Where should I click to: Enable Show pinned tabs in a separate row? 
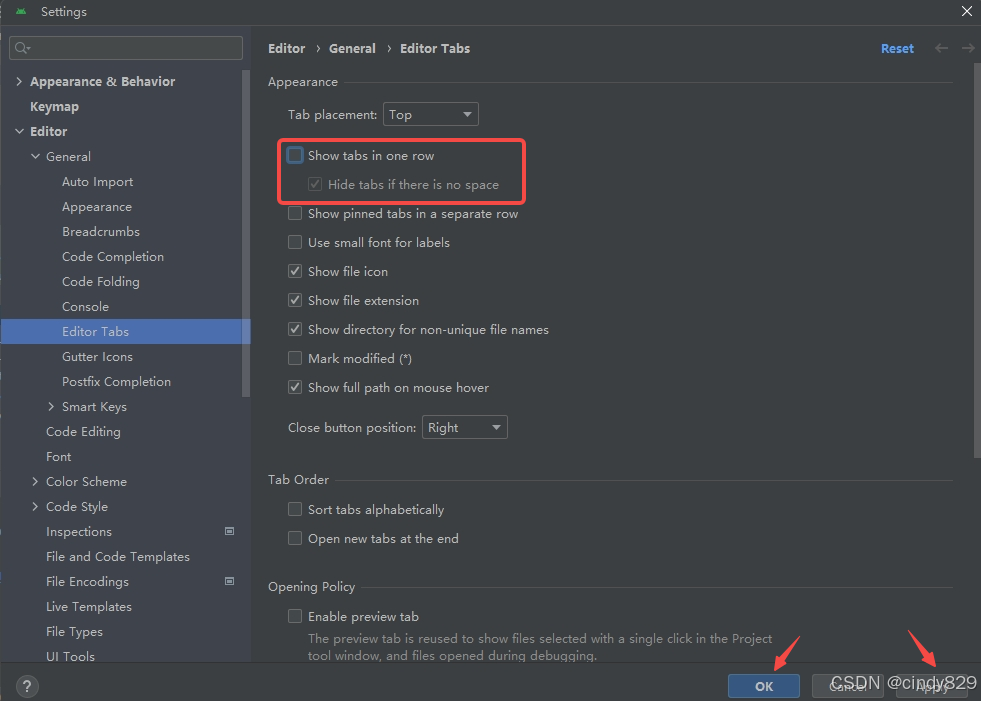pyautogui.click(x=295, y=213)
